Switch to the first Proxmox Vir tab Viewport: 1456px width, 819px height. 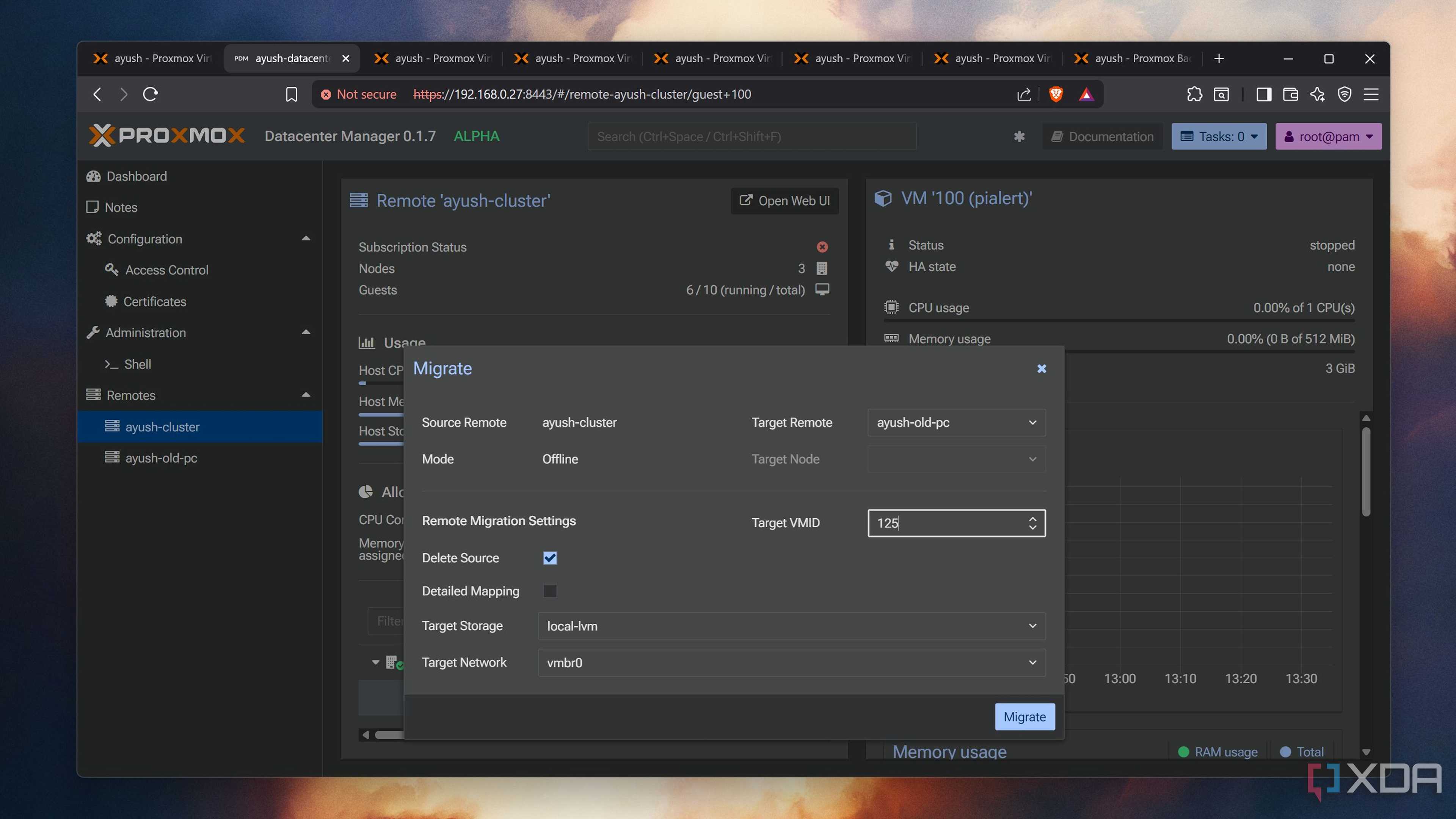click(152, 58)
